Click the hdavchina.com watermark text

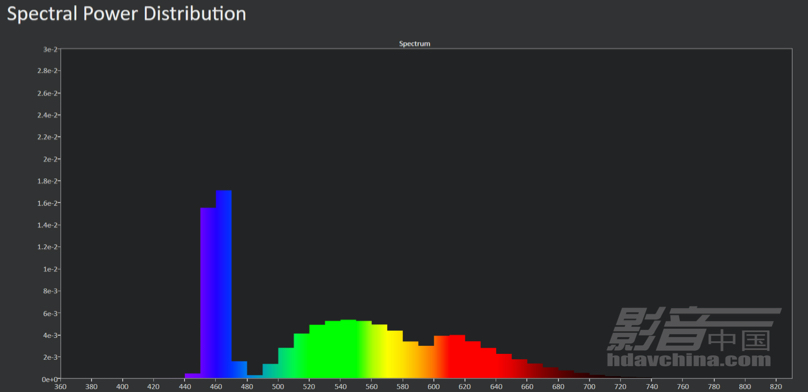tap(689, 359)
